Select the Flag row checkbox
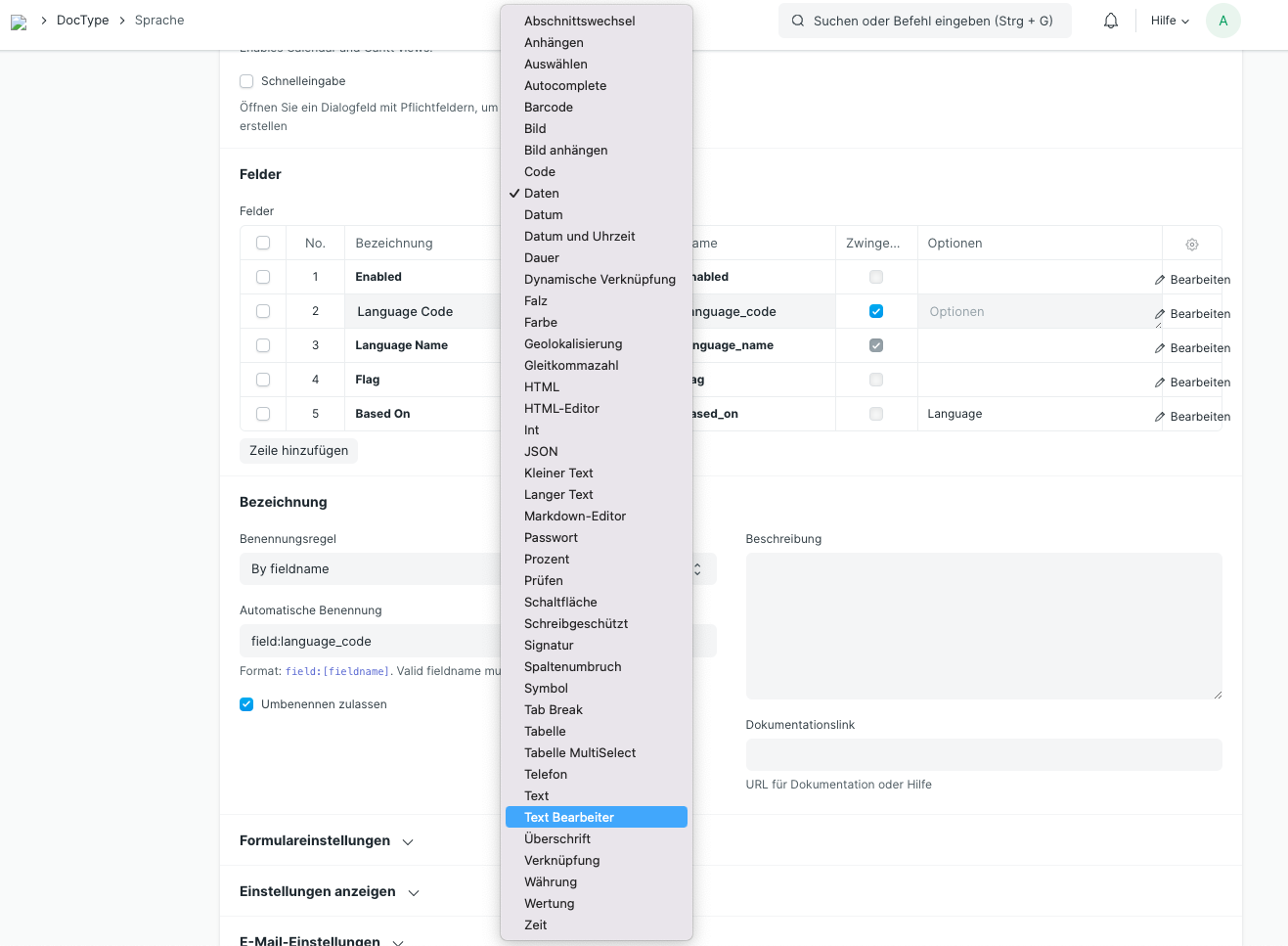The width and height of the screenshot is (1288, 946). 263,380
